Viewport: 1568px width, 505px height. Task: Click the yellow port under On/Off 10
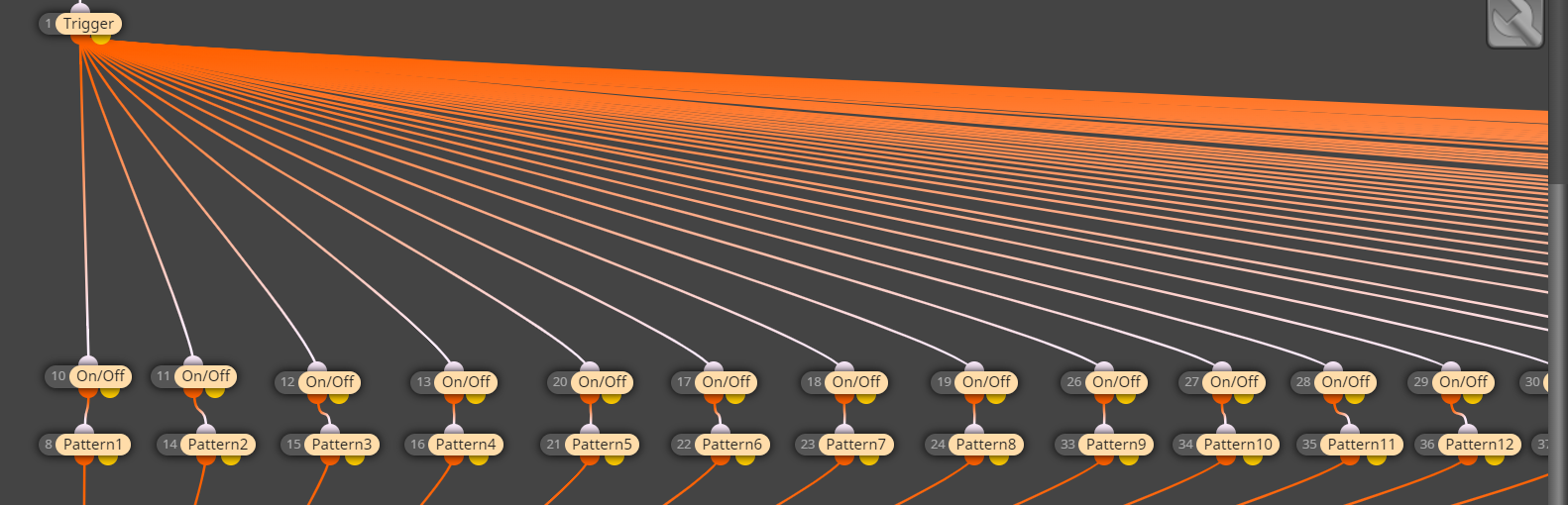tap(110, 391)
